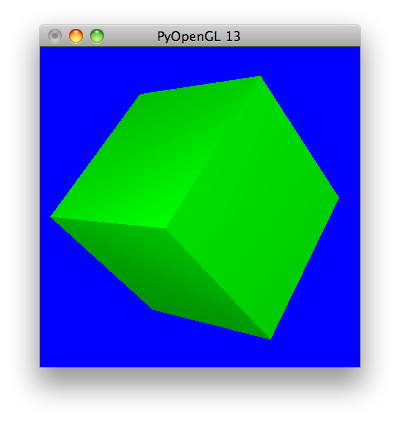Click empty title bar area right of title
This screenshot has width=400, height=422.
coord(300,36)
